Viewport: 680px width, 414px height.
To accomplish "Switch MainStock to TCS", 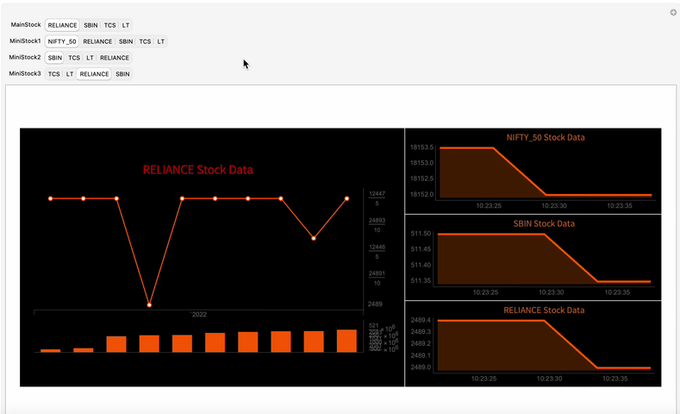I will coord(111,24).
